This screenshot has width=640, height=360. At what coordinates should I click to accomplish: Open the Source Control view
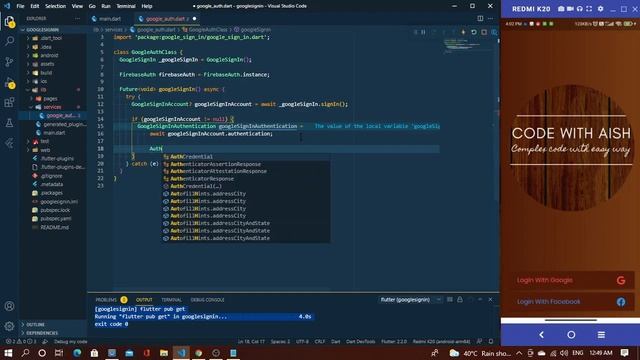[9, 62]
